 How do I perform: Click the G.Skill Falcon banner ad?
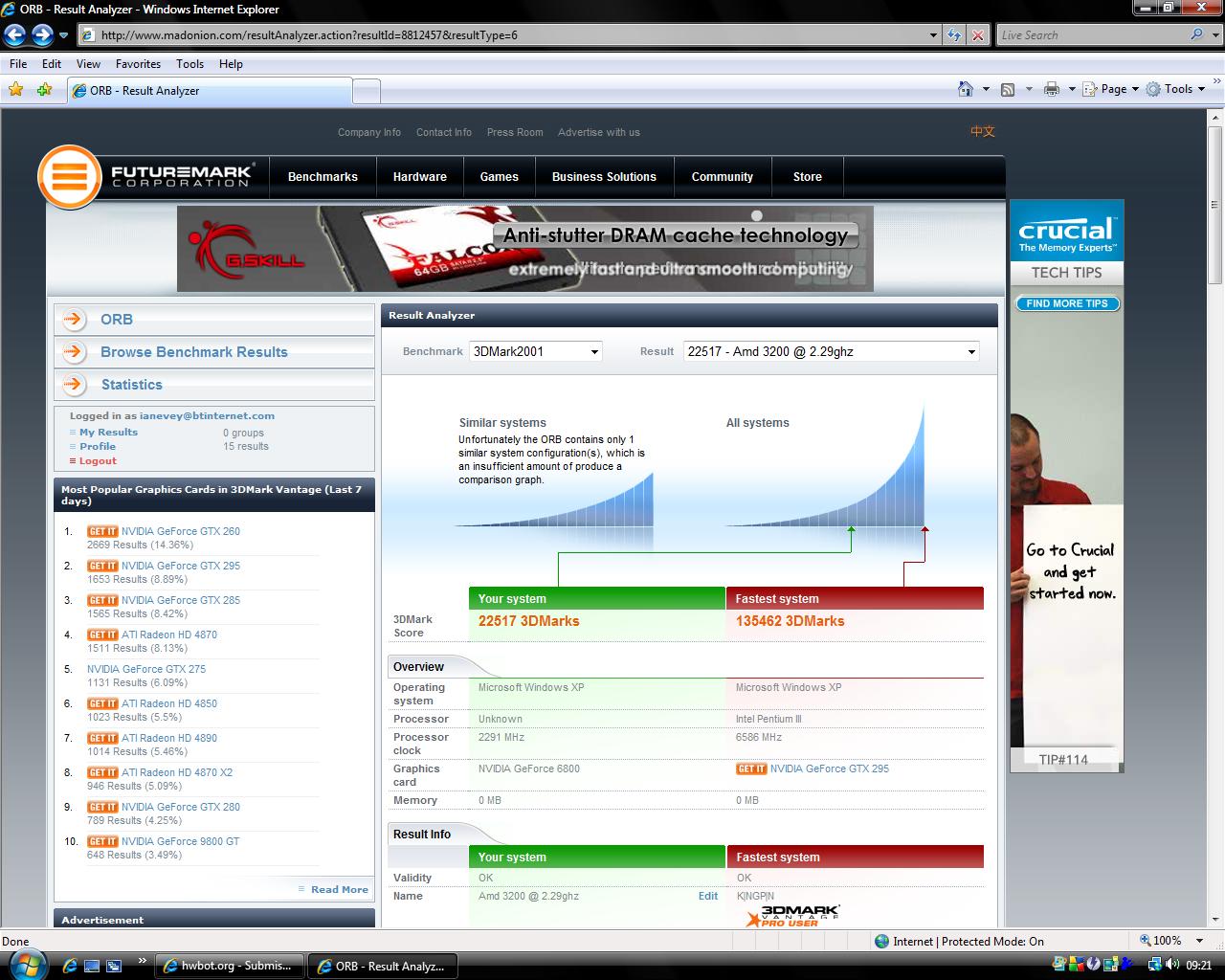pyautogui.click(x=525, y=249)
